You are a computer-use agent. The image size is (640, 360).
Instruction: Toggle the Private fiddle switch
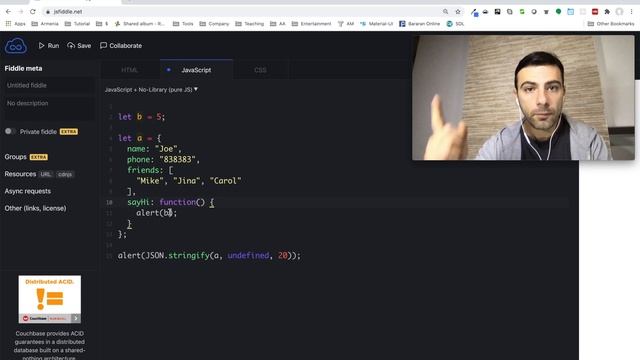(x=10, y=131)
